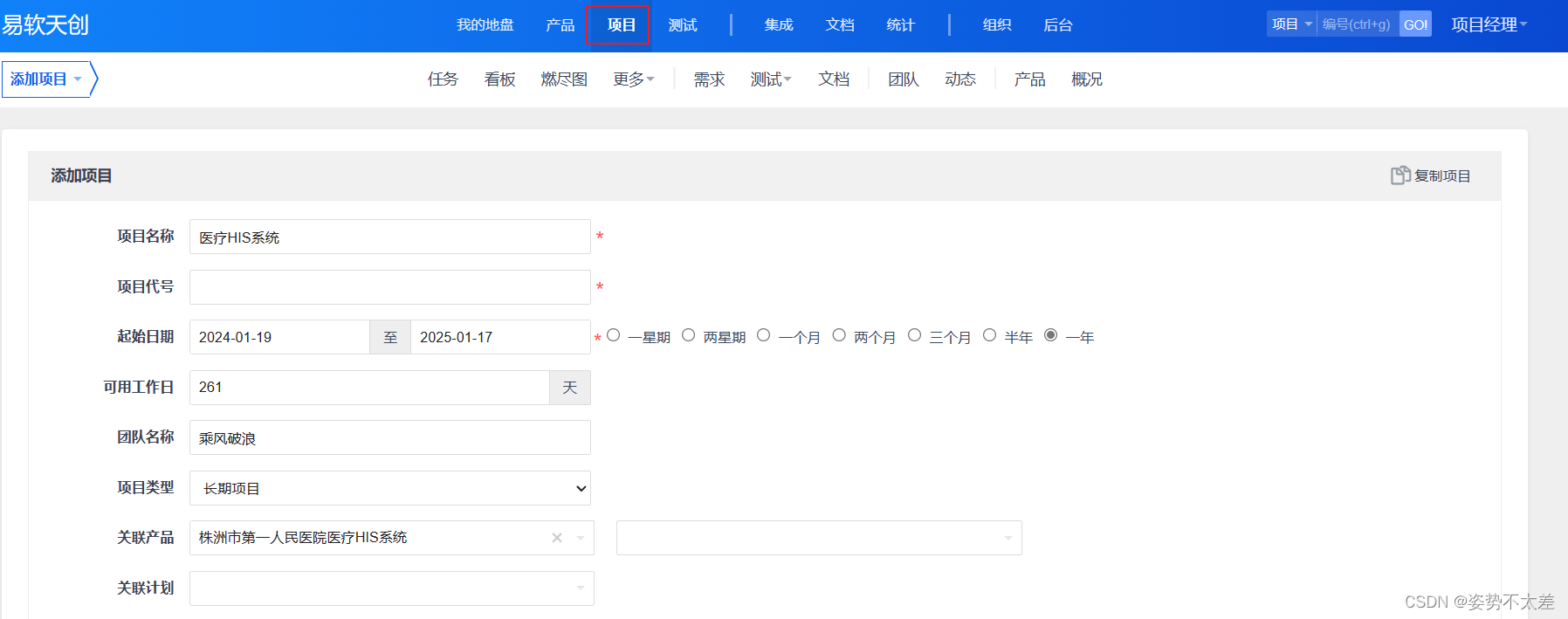This screenshot has width=1568, height=619.
Task: Select the 两个月 radio button
Action: point(839,335)
